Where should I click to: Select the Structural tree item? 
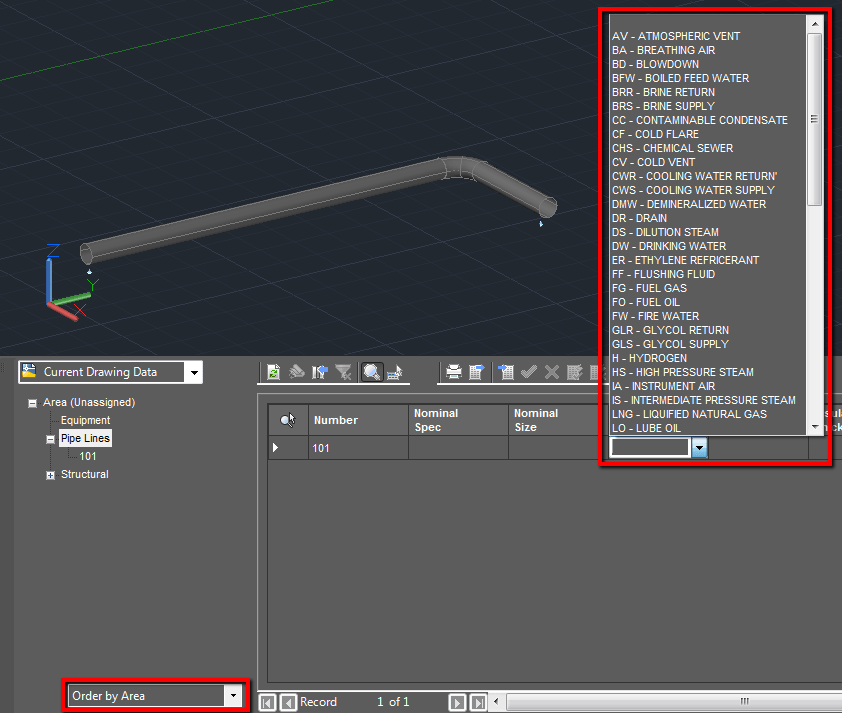[85, 474]
